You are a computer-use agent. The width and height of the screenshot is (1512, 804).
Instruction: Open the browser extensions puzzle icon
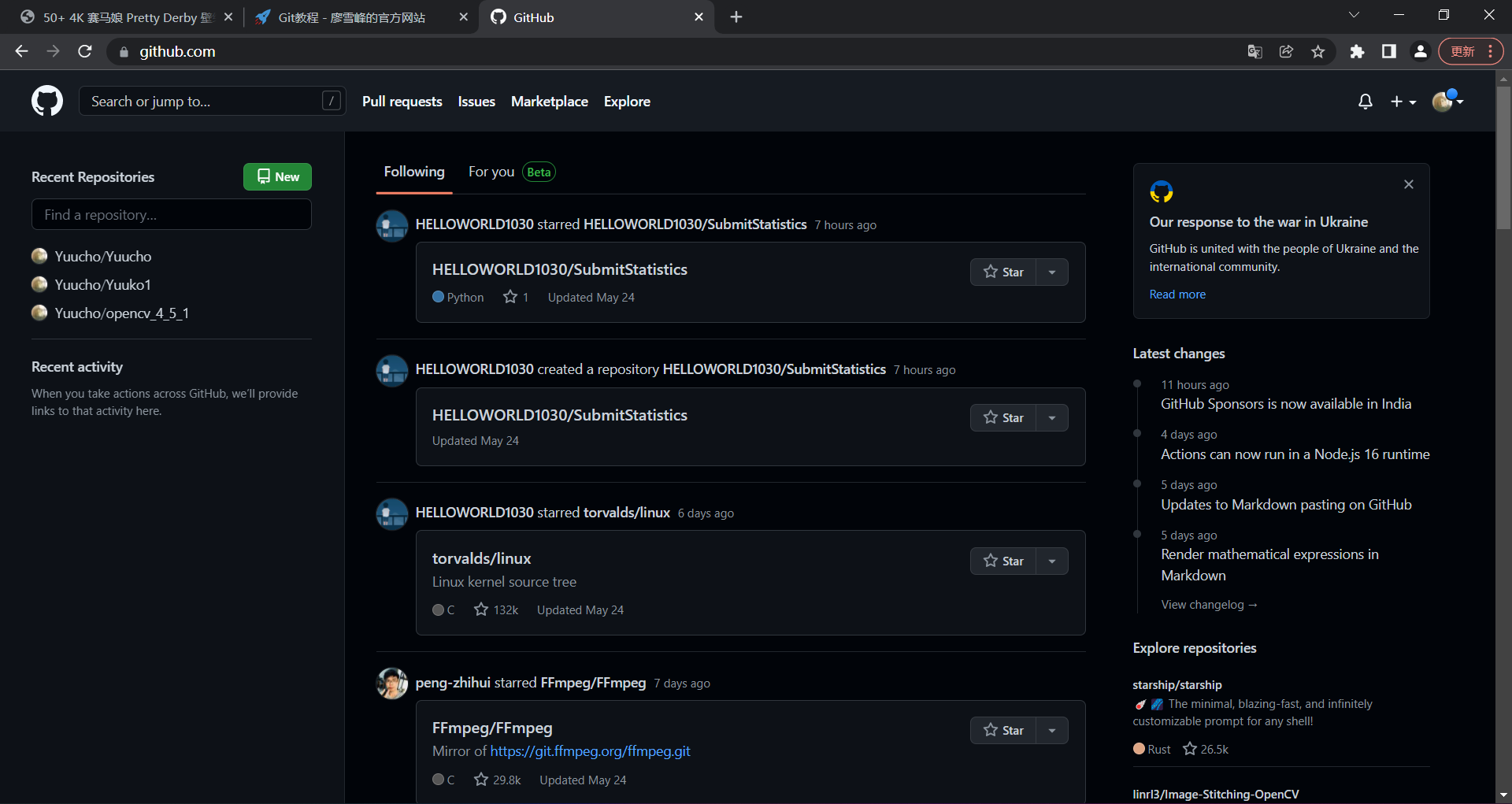[x=1357, y=51]
